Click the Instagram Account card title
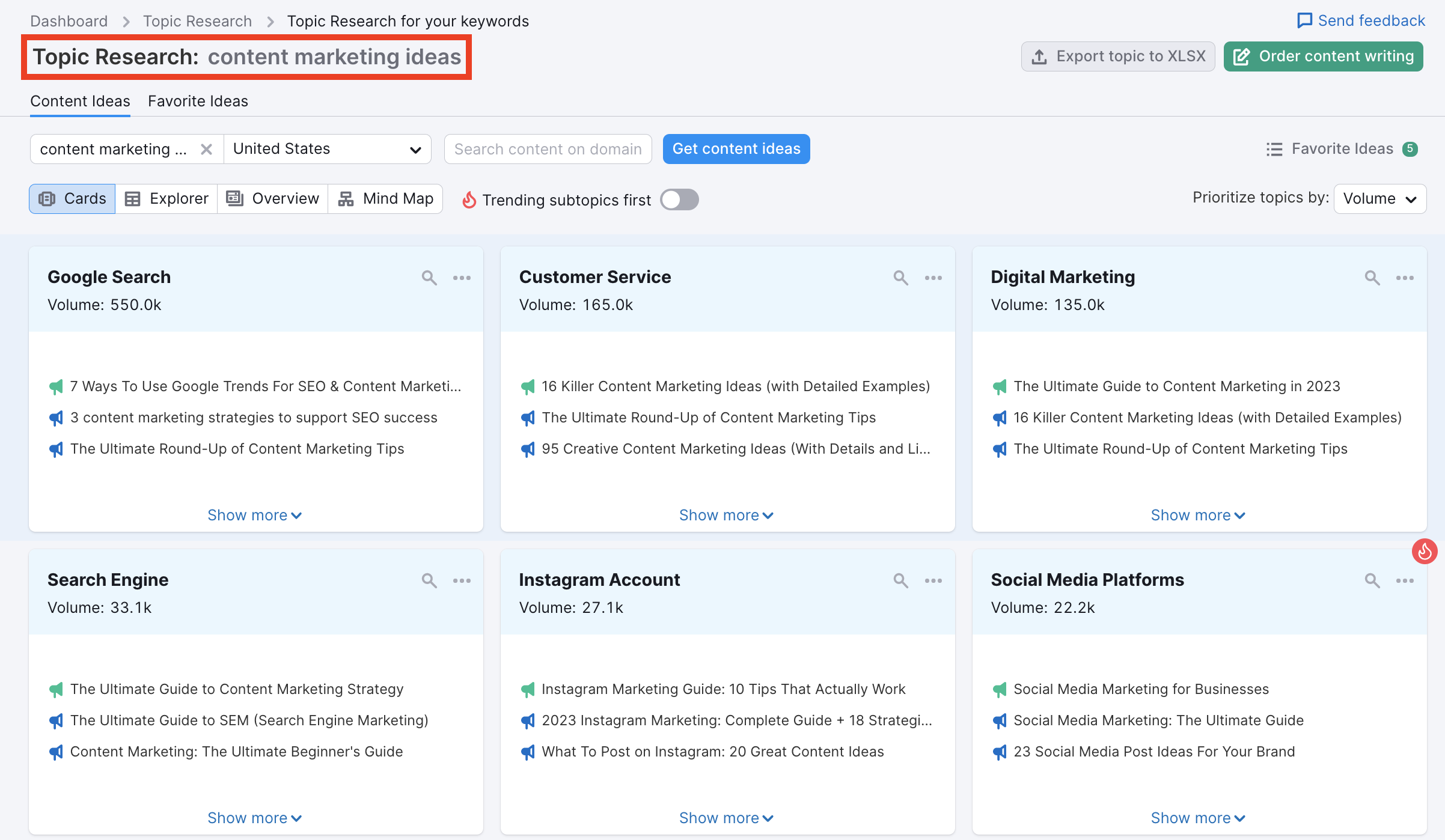The height and width of the screenshot is (840, 1445). pos(599,580)
